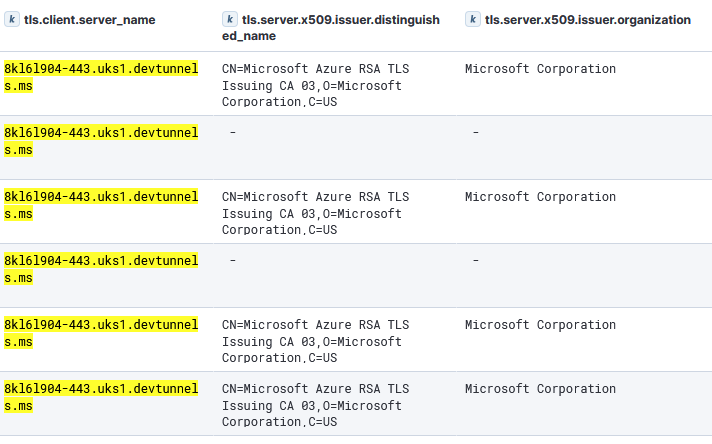
Task: Select highlighted server name in first row
Action: [x=100, y=77]
